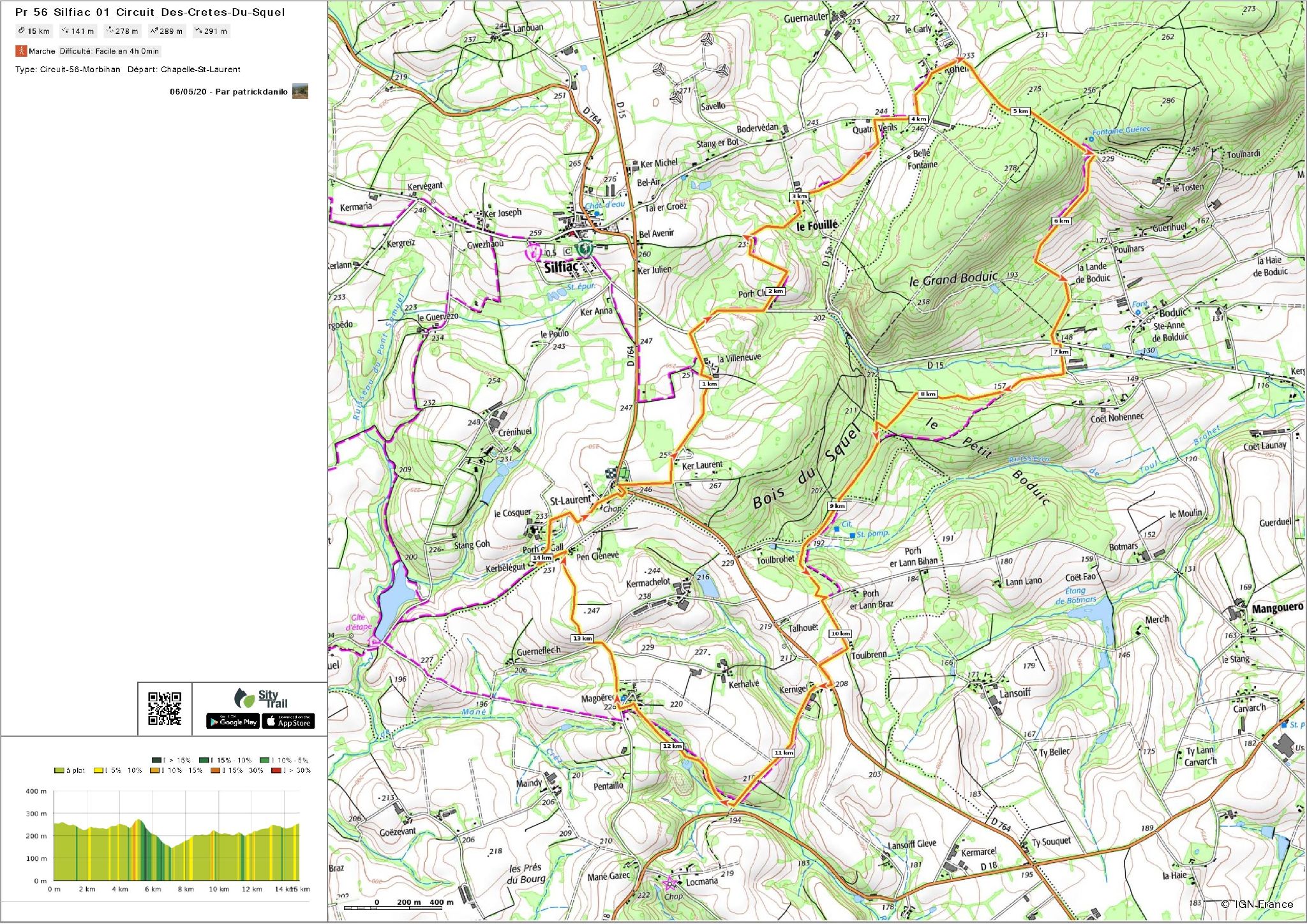Click the green start marker at Silfiac
This screenshot has width=1307, height=924.
pyautogui.click(x=583, y=248)
